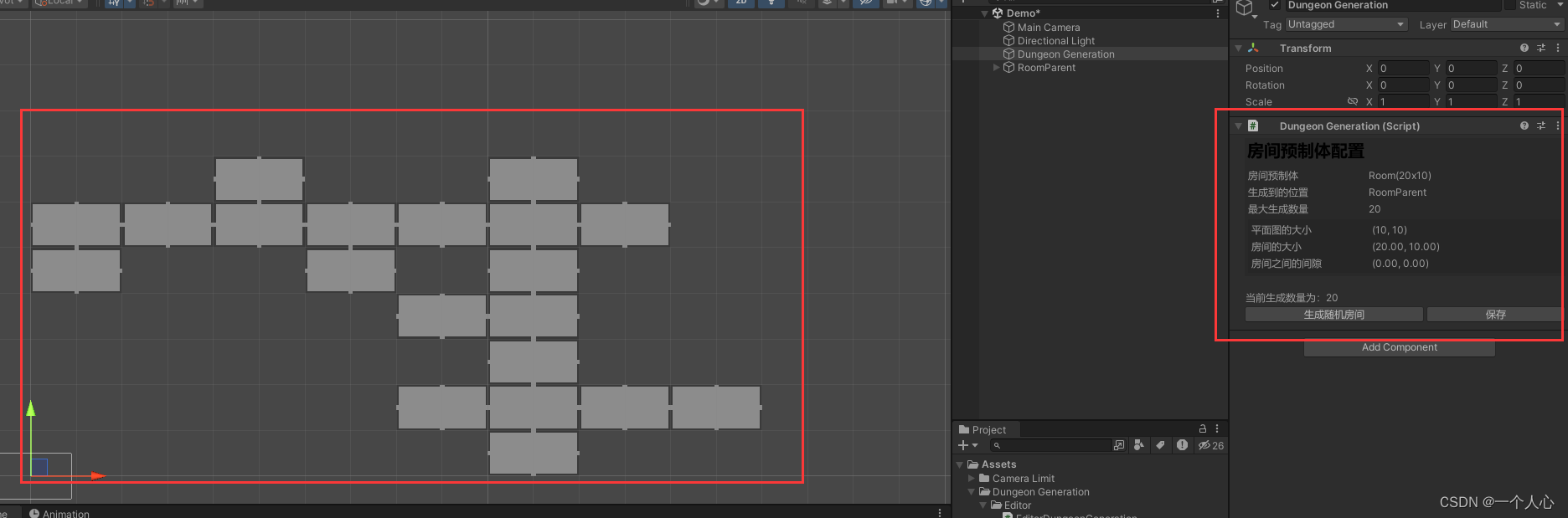Click the 生成随机房间 button
This screenshot has width=1568, height=518.
click(1334, 315)
